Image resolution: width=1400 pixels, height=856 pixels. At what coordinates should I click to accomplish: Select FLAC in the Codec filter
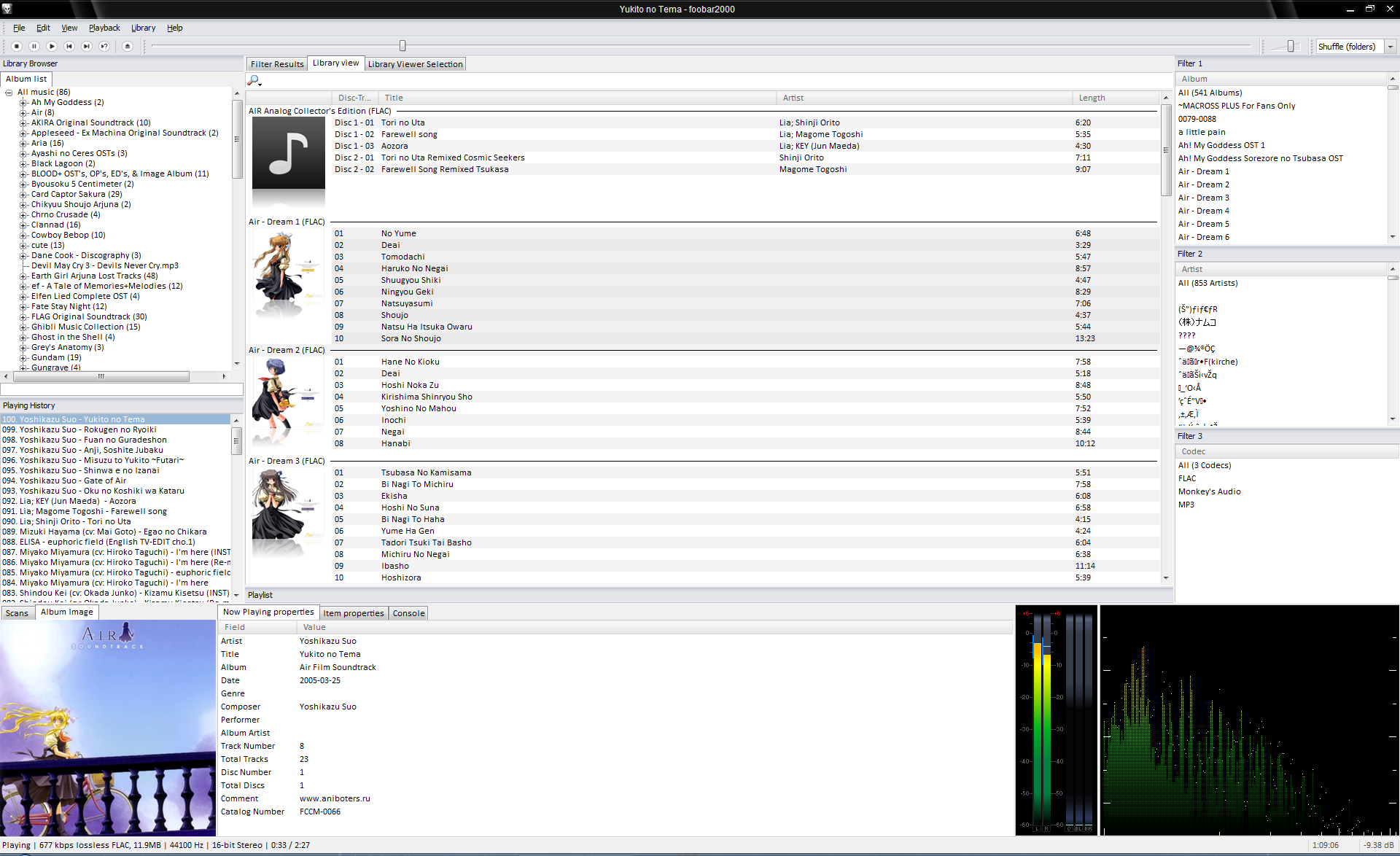click(1187, 478)
